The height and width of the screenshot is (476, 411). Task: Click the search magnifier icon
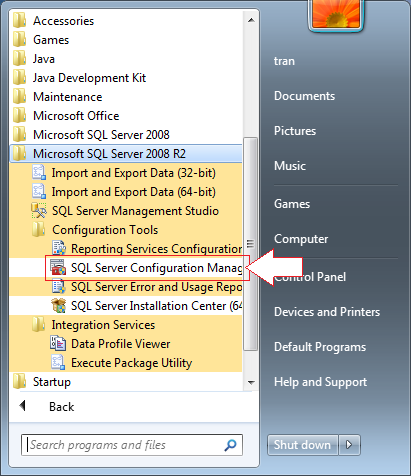point(230,445)
